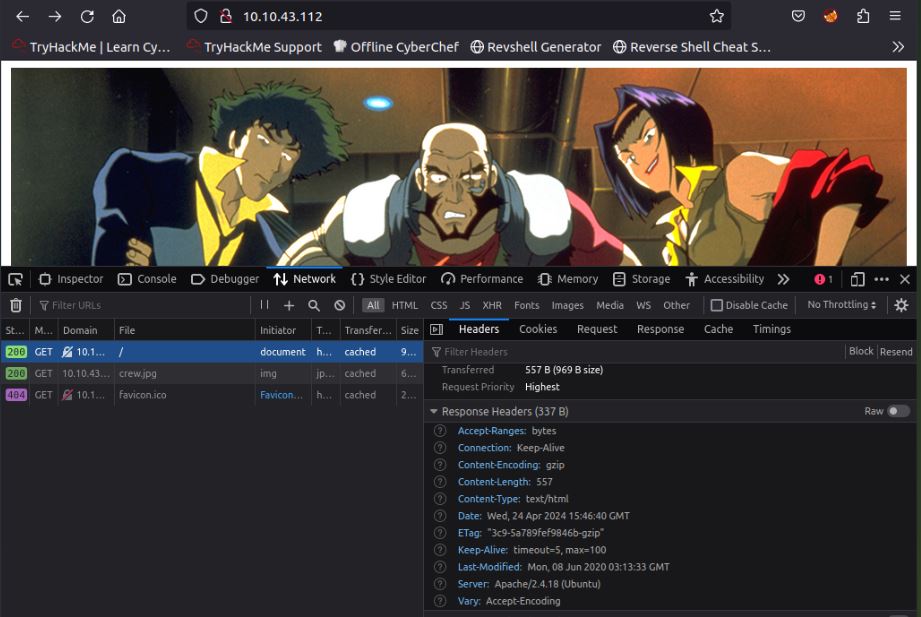Bookmark this page with the star icon
Screen dimensions: 921x617
pos(717,16)
